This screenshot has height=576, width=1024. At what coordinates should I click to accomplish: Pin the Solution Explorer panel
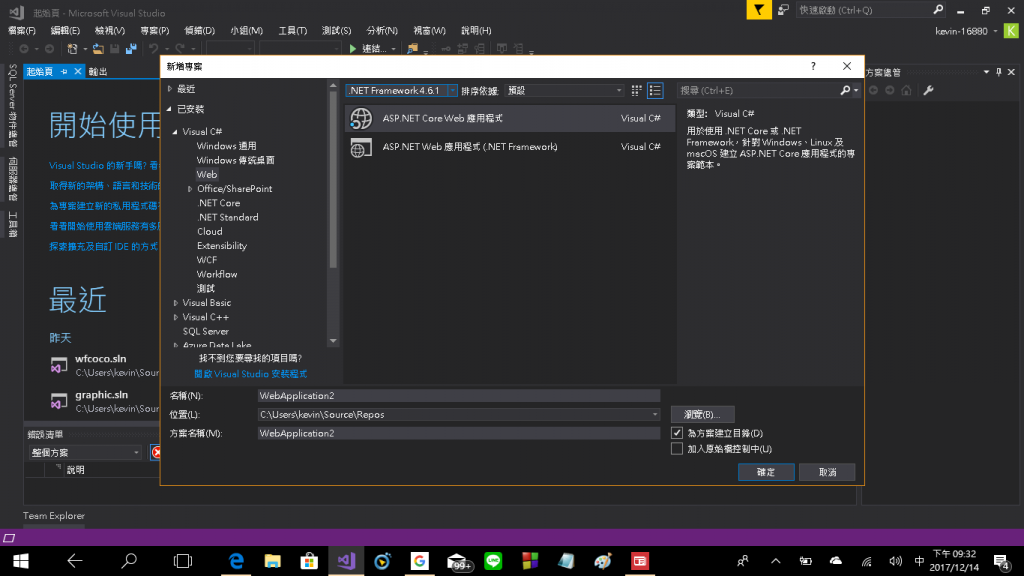coord(999,72)
